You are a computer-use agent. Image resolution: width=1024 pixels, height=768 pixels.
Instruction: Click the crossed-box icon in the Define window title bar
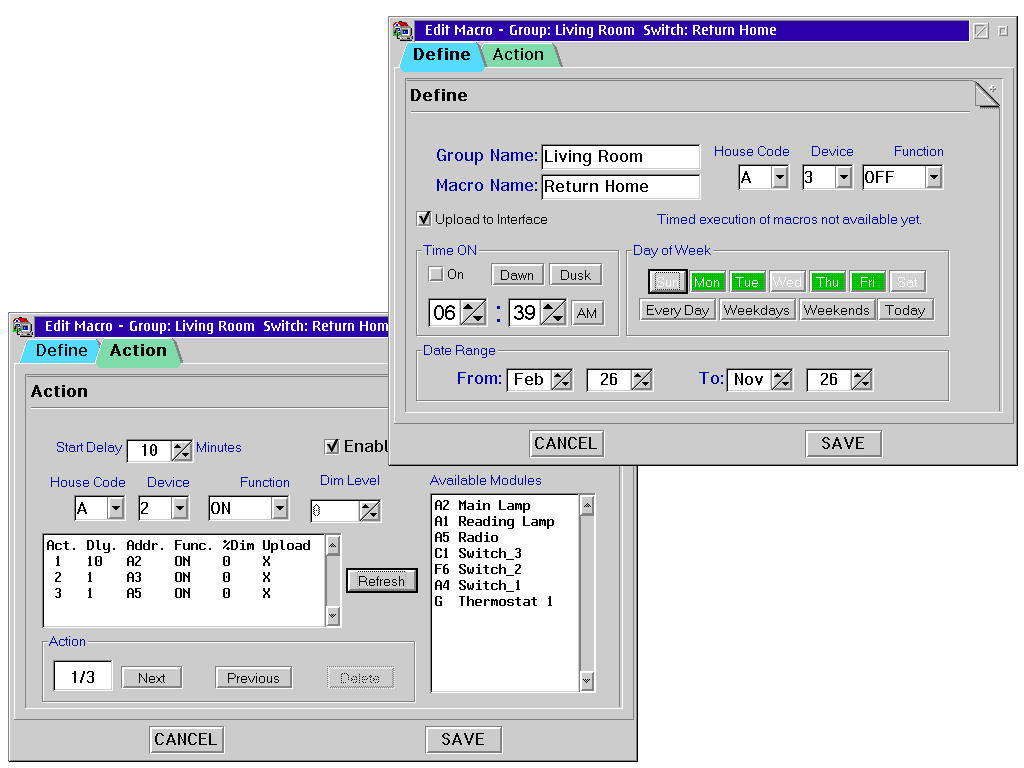coord(981,31)
